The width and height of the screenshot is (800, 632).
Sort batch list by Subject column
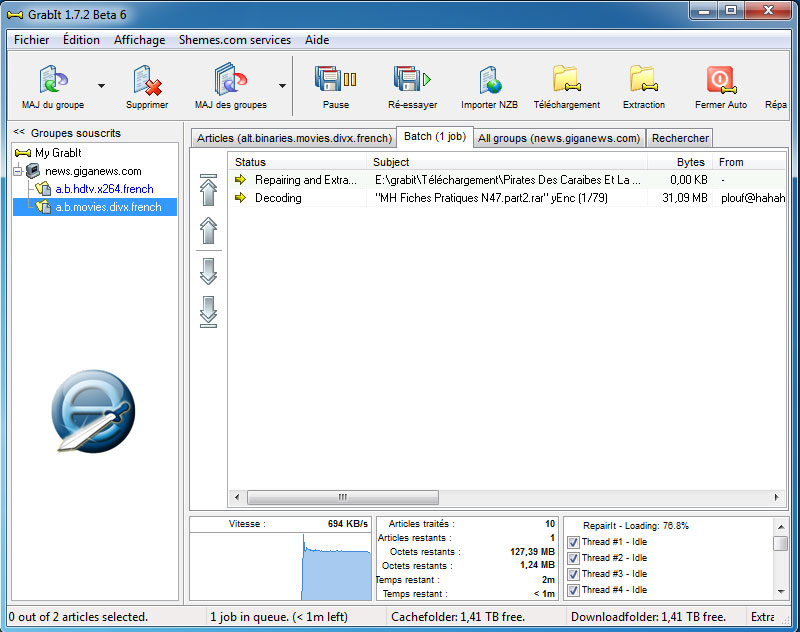(507, 162)
